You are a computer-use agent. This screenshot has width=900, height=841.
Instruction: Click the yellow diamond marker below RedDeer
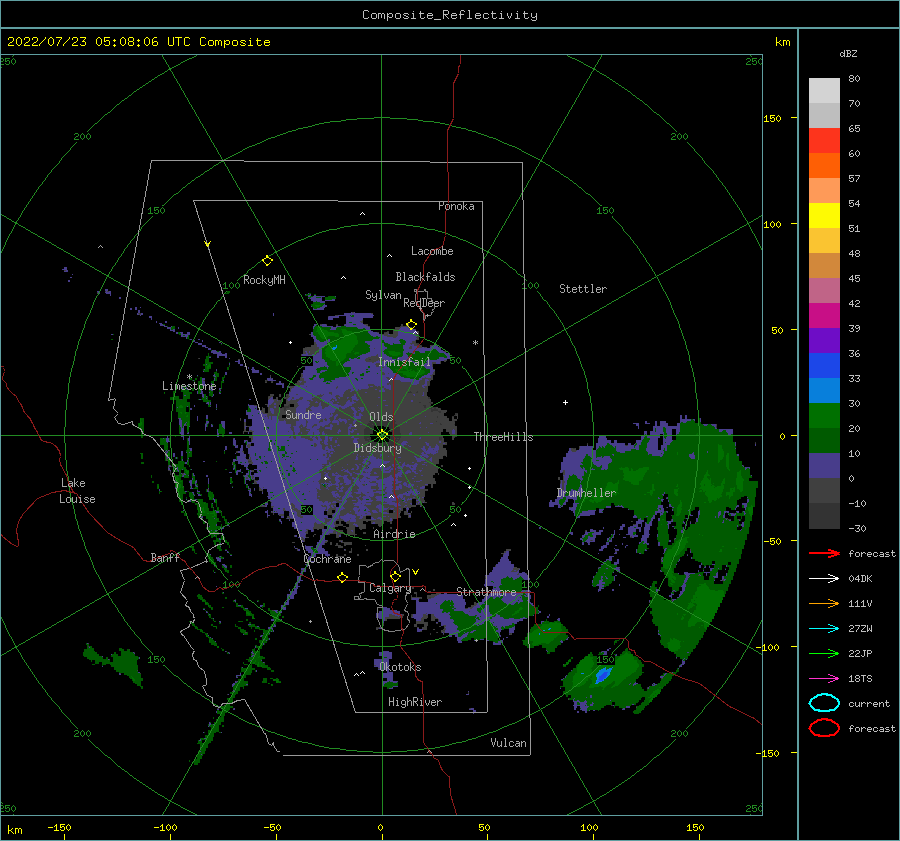[x=411, y=325]
